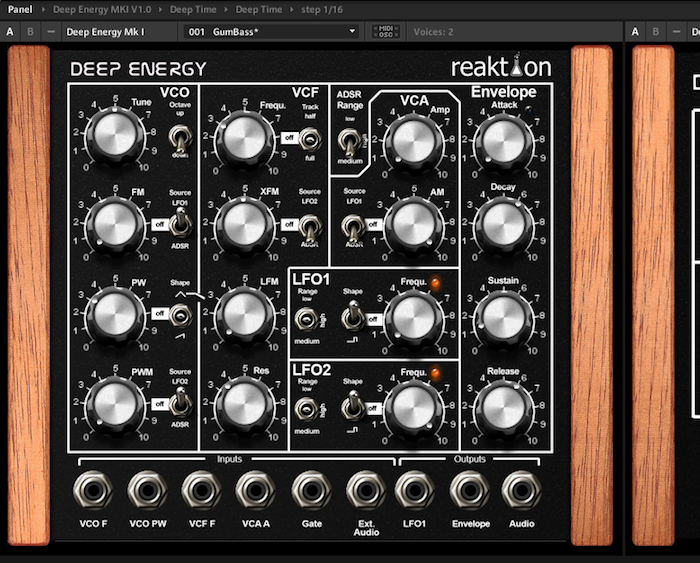
Task: Click the MIDI OSC indicator icon
Action: [x=386, y=32]
